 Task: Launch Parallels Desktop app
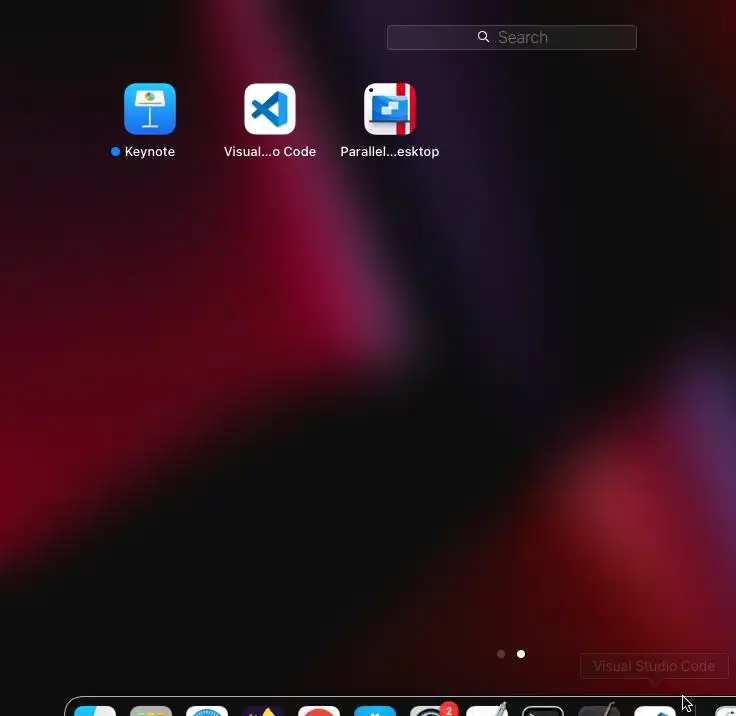[390, 109]
